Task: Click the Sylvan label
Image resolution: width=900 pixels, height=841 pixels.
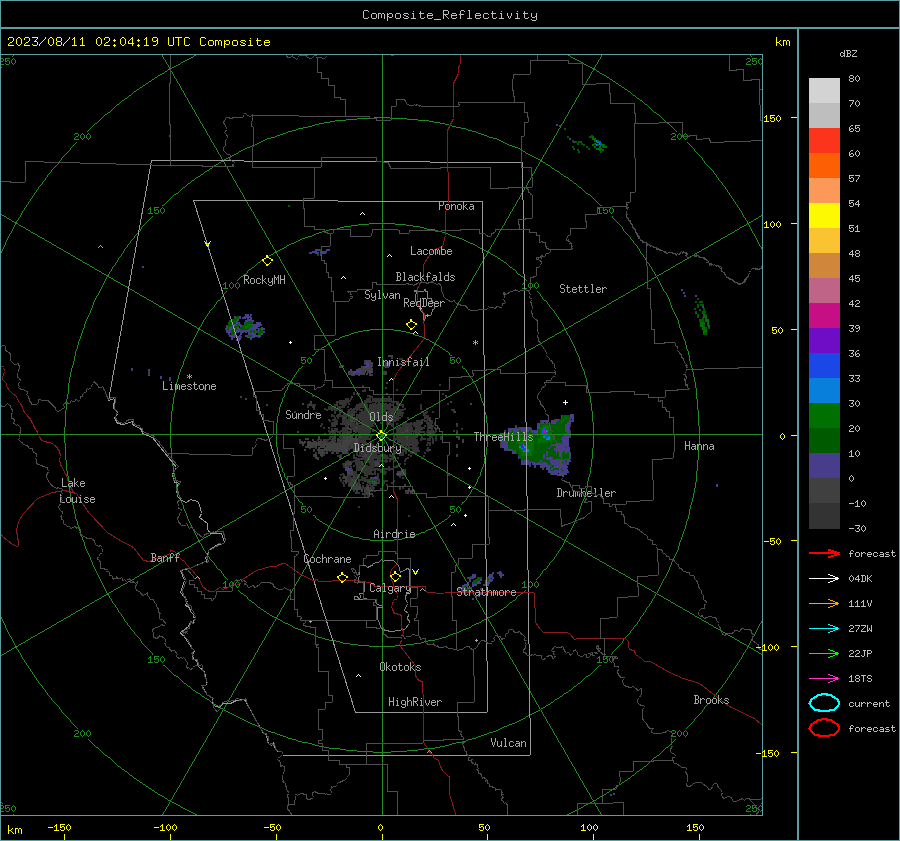Action: [382, 295]
